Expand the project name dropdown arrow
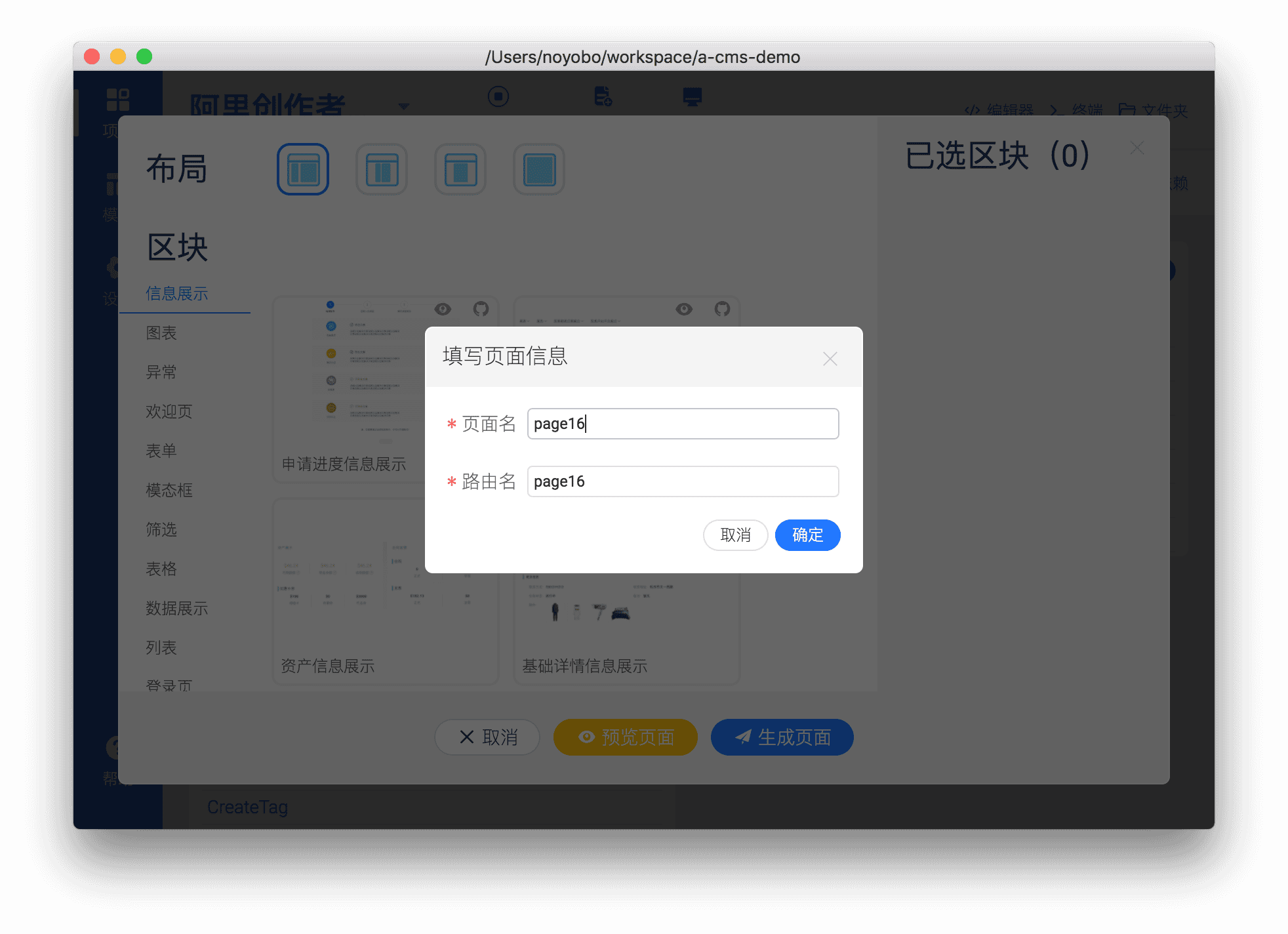This screenshot has height=934, width=1288. point(404,106)
